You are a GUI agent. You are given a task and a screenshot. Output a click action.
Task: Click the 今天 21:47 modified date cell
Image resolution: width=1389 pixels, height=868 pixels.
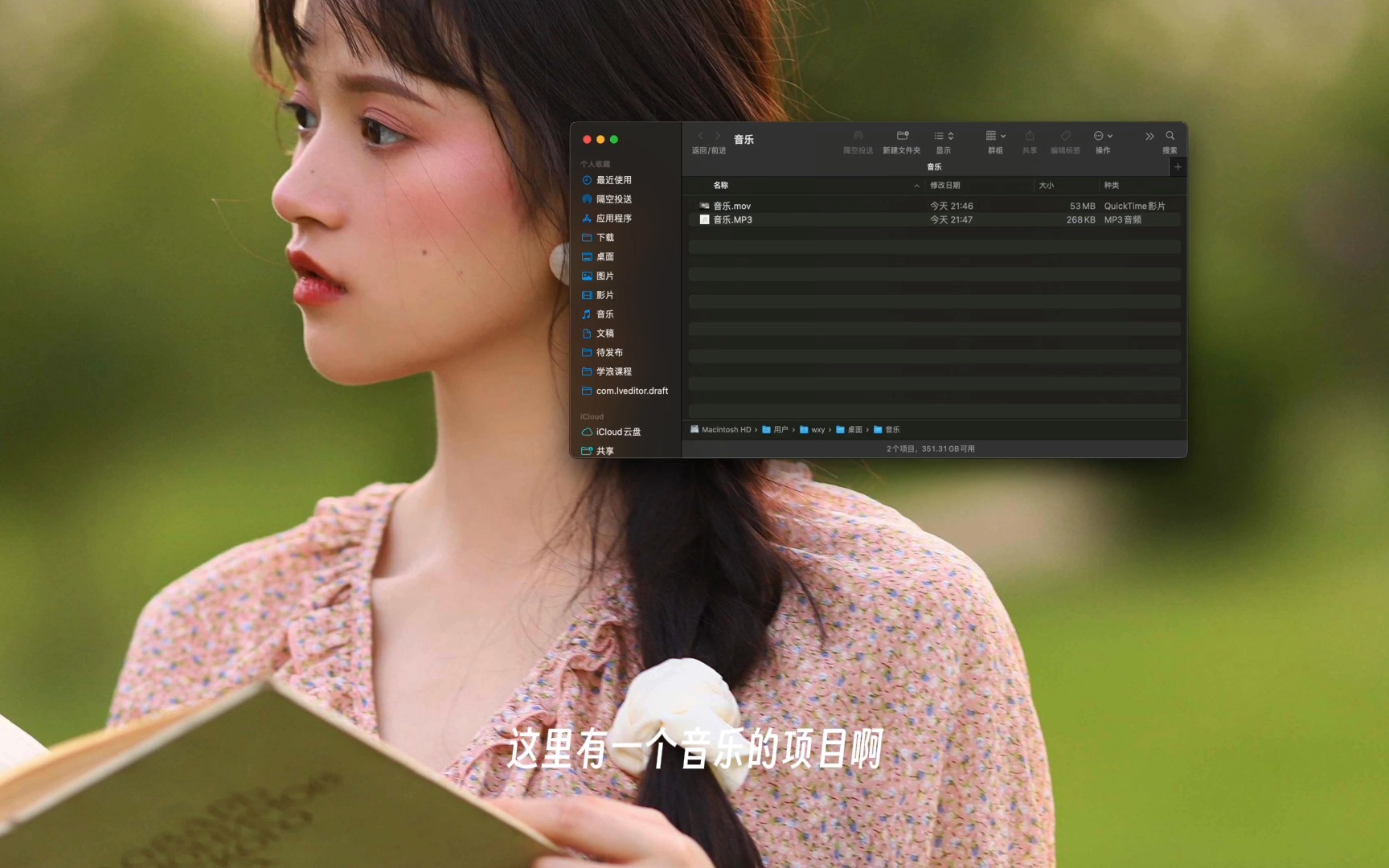pos(952,219)
